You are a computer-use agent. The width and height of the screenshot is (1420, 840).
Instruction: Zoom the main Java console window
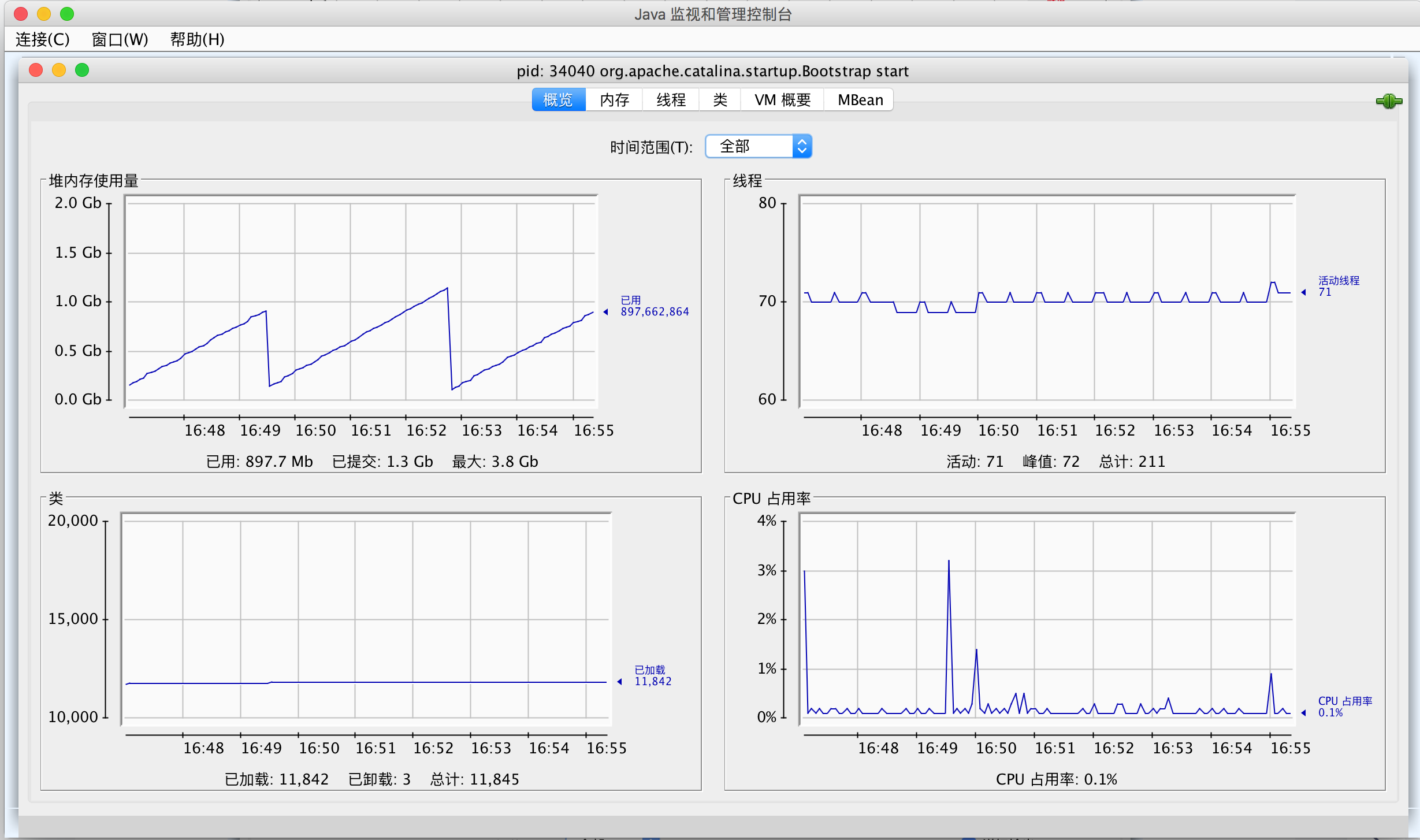point(67,14)
